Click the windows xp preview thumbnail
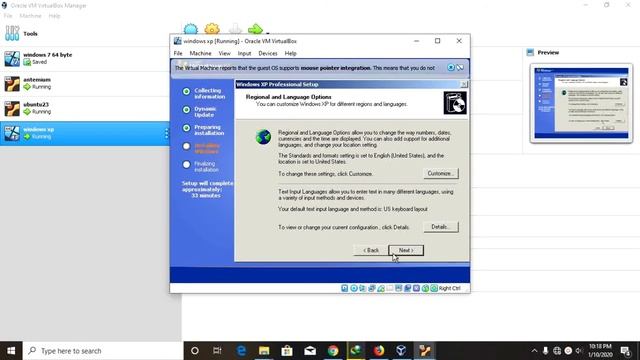 pos(581,103)
